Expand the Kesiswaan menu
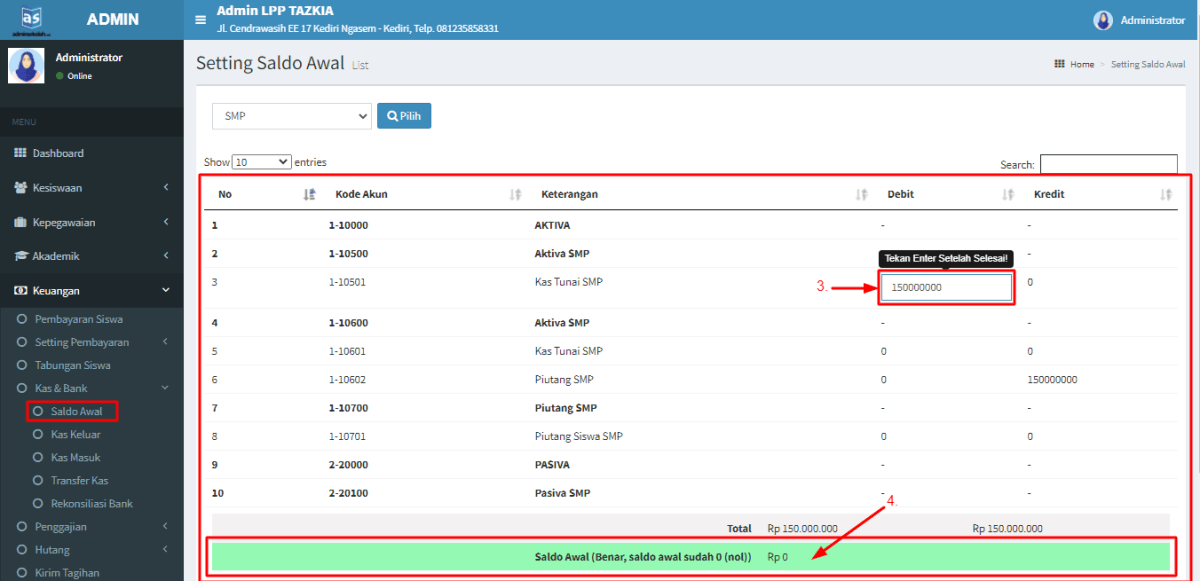This screenshot has width=1200, height=581. 92,187
